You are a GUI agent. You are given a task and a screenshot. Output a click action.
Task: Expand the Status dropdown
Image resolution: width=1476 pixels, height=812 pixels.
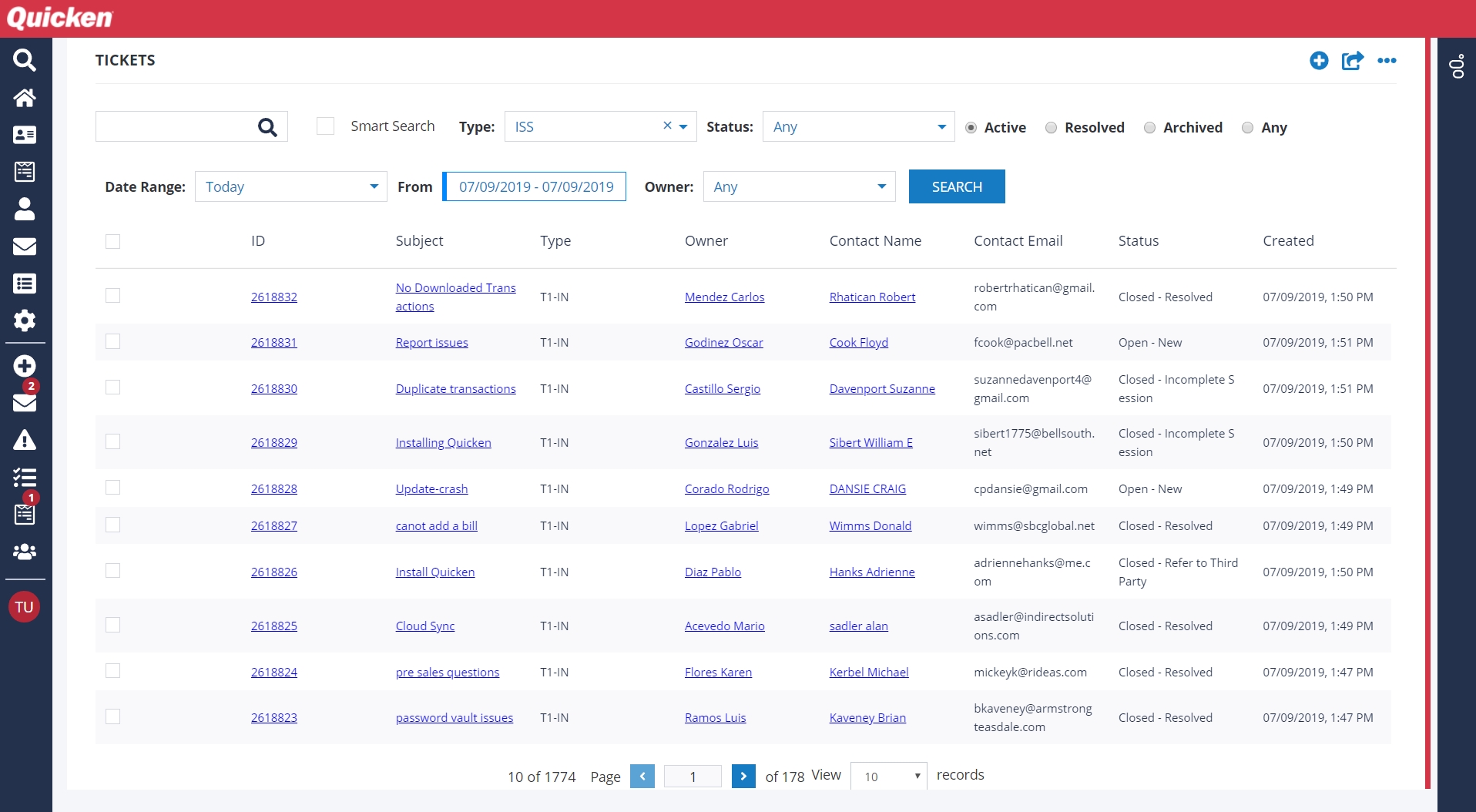click(858, 127)
